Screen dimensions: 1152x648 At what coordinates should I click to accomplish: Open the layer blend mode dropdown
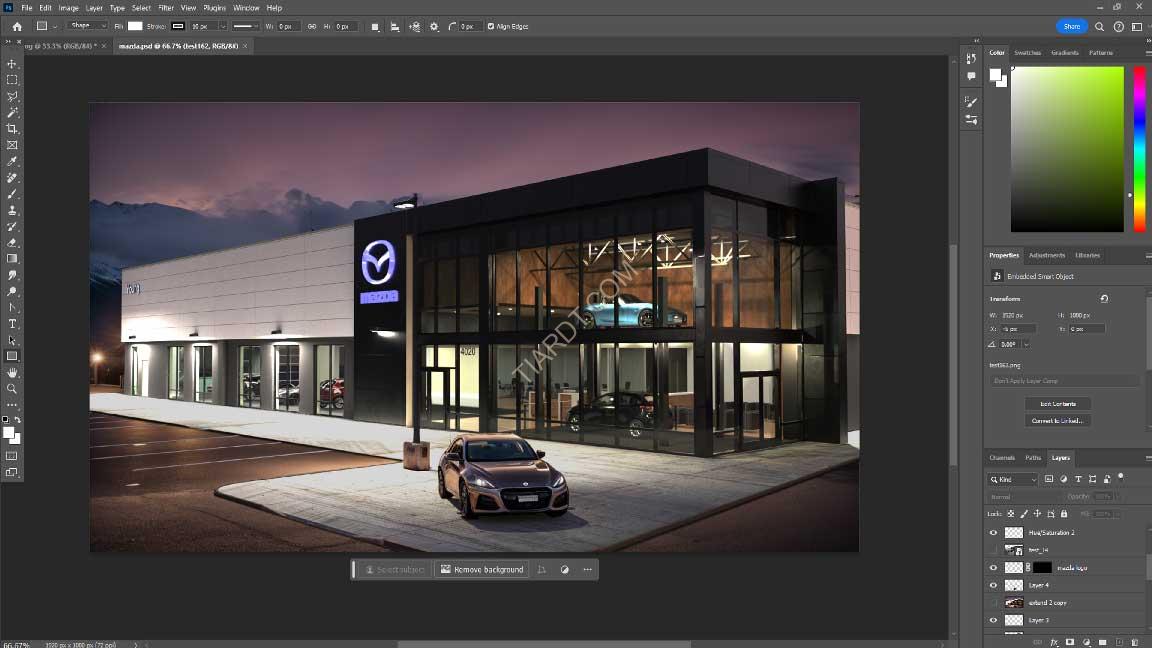[1024, 497]
